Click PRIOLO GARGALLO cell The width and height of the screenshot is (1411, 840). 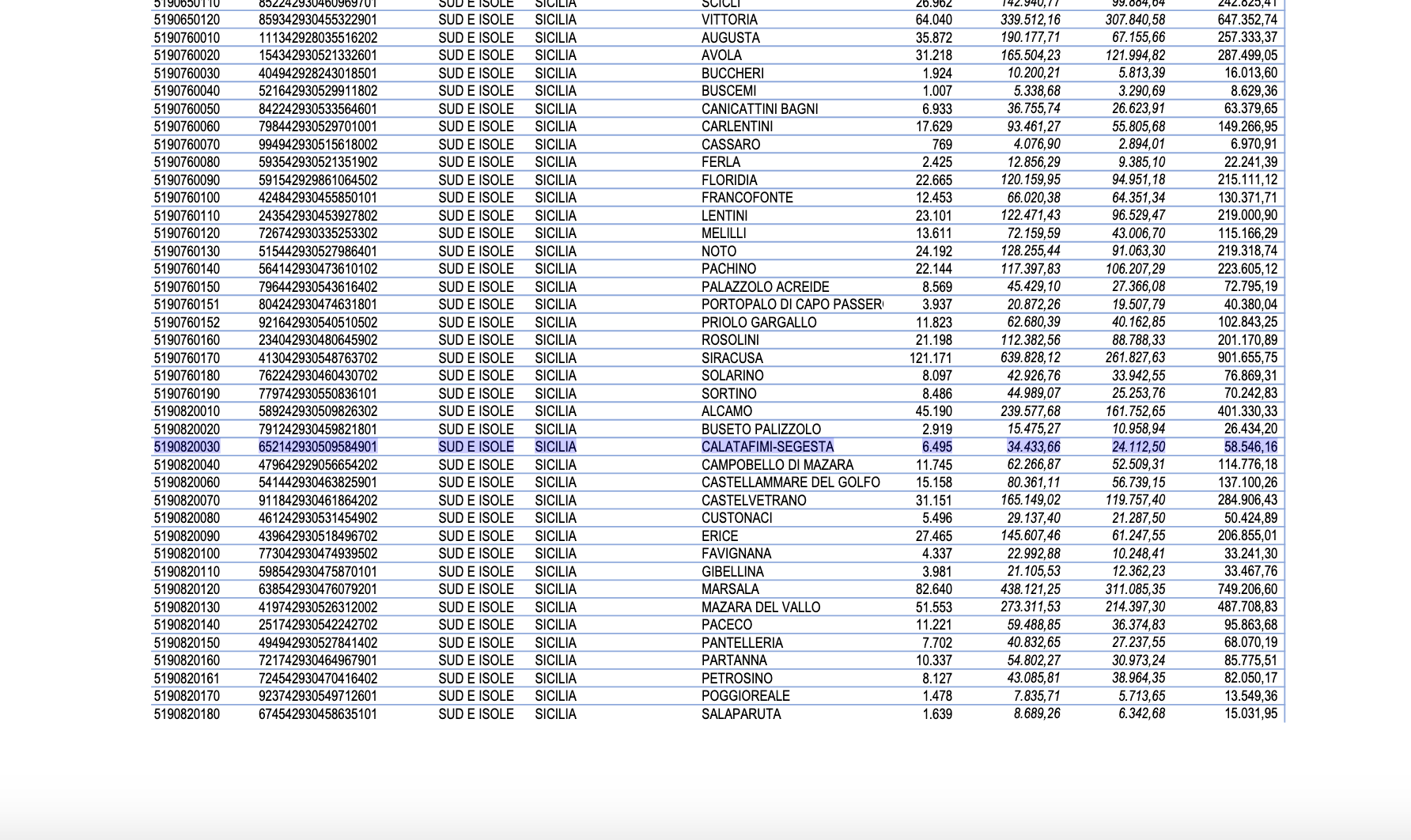(x=758, y=323)
